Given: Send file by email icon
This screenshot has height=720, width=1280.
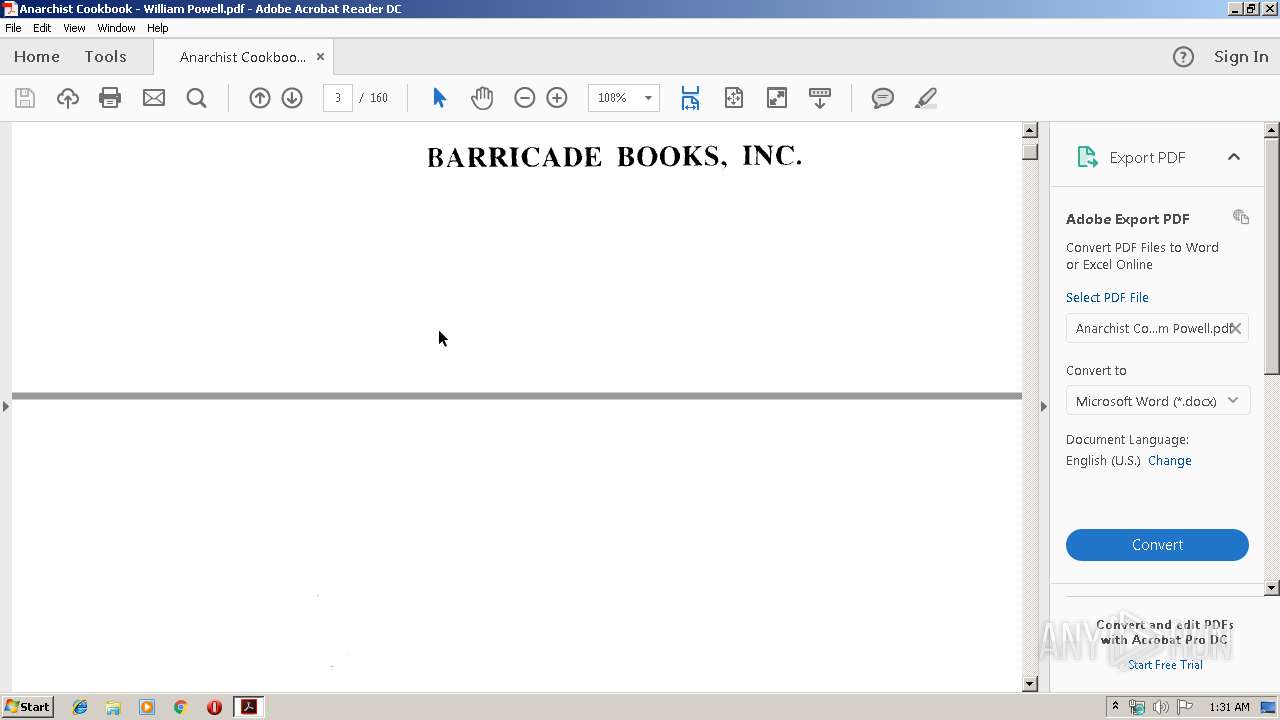Looking at the screenshot, I should coord(154,98).
